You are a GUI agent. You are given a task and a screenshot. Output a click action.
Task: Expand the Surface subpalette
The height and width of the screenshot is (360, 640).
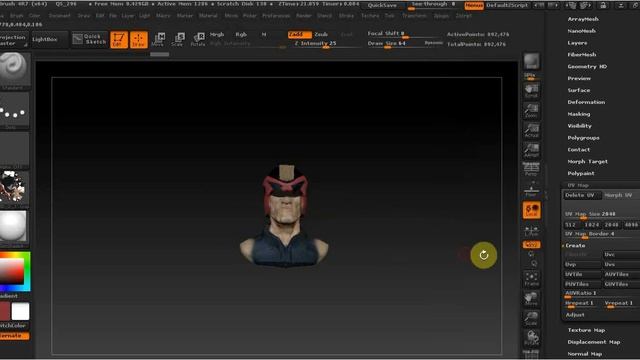tap(579, 90)
